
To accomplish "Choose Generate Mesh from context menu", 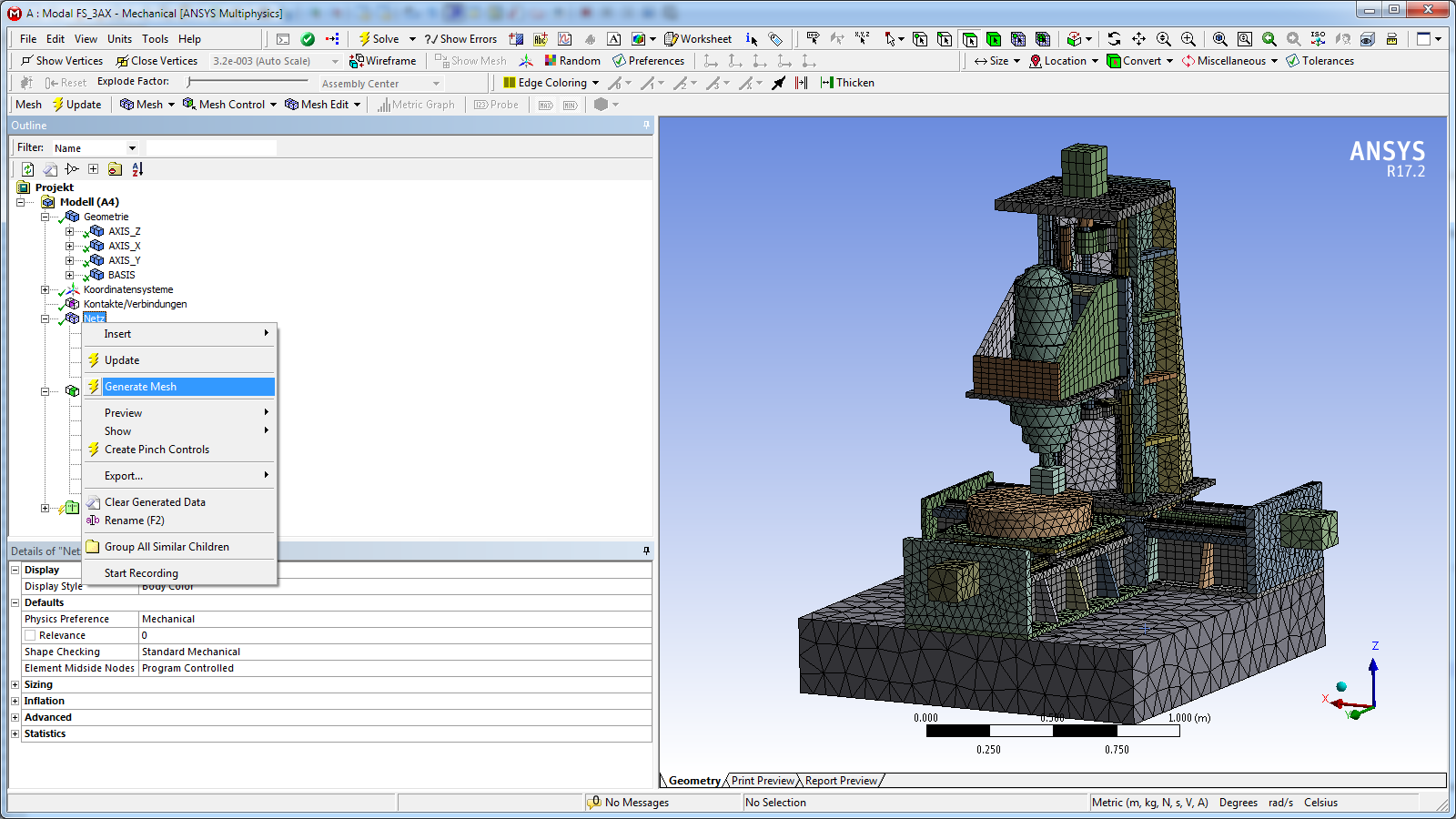I will point(179,387).
